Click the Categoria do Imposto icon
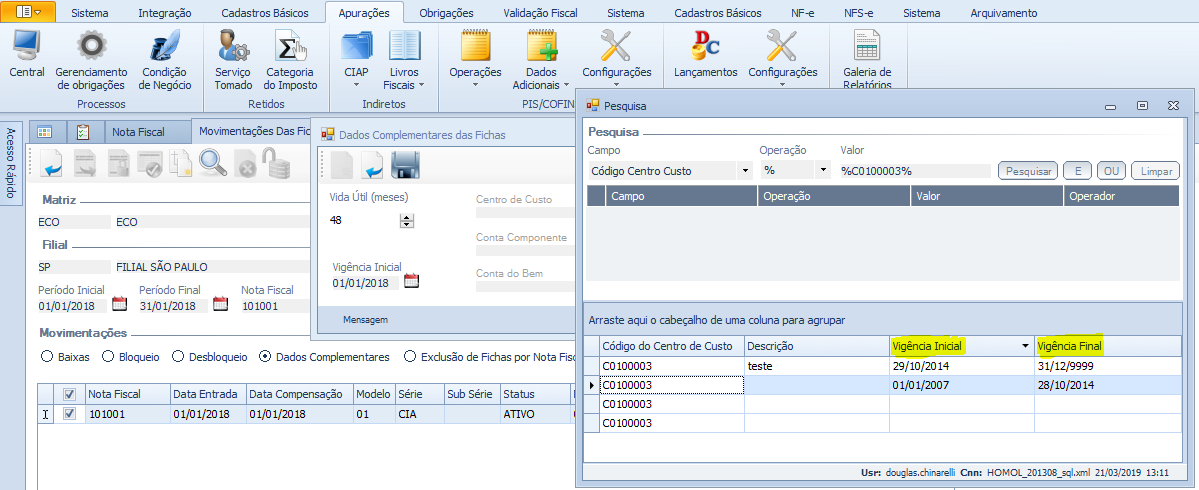 click(290, 47)
